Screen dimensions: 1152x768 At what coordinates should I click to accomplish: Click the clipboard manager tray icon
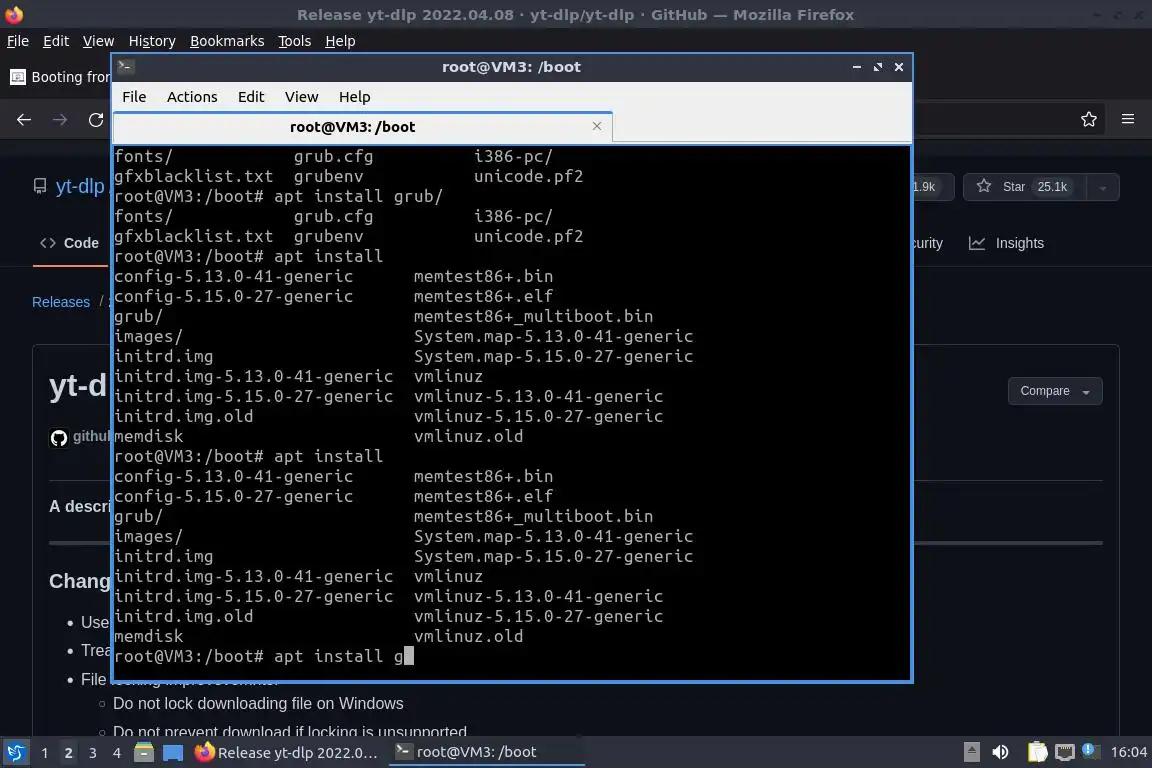1037,752
